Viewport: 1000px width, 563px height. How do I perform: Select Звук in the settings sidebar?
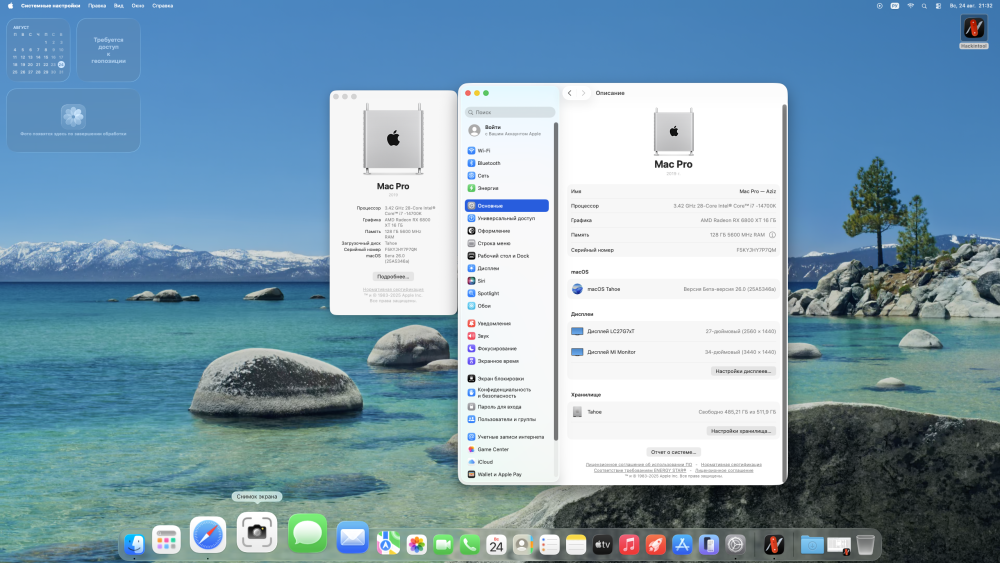(x=507, y=336)
